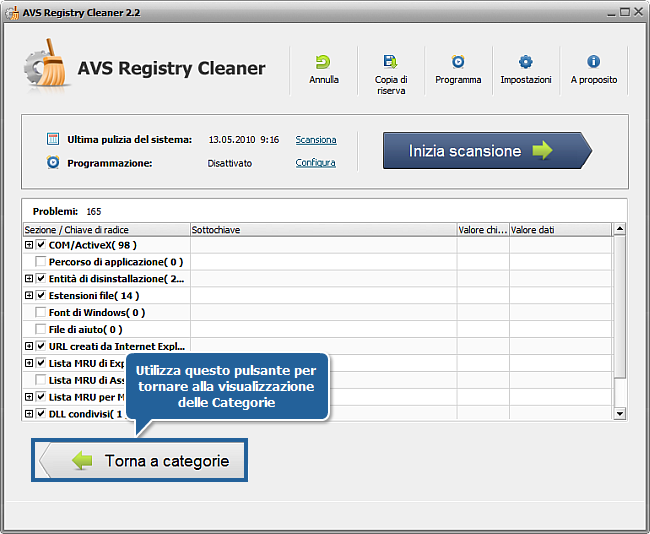
Task: Expand the DLL condivisi category
Action: (29, 413)
